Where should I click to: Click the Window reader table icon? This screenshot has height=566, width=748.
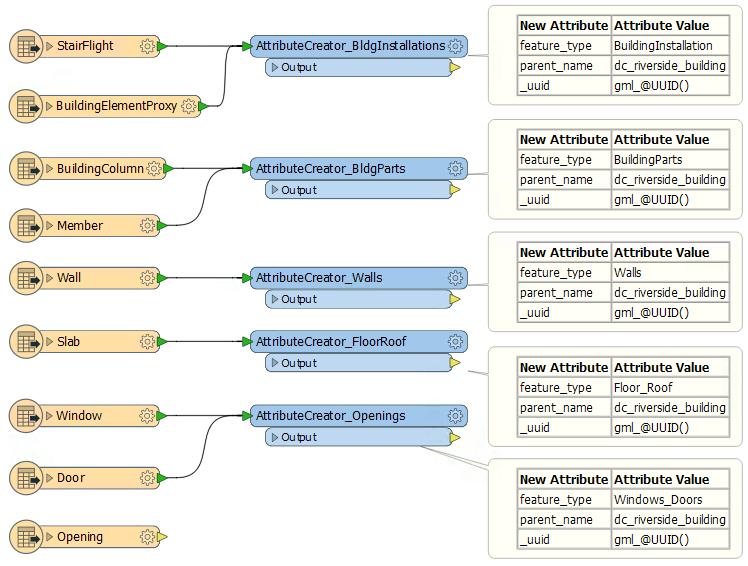[x=27, y=416]
